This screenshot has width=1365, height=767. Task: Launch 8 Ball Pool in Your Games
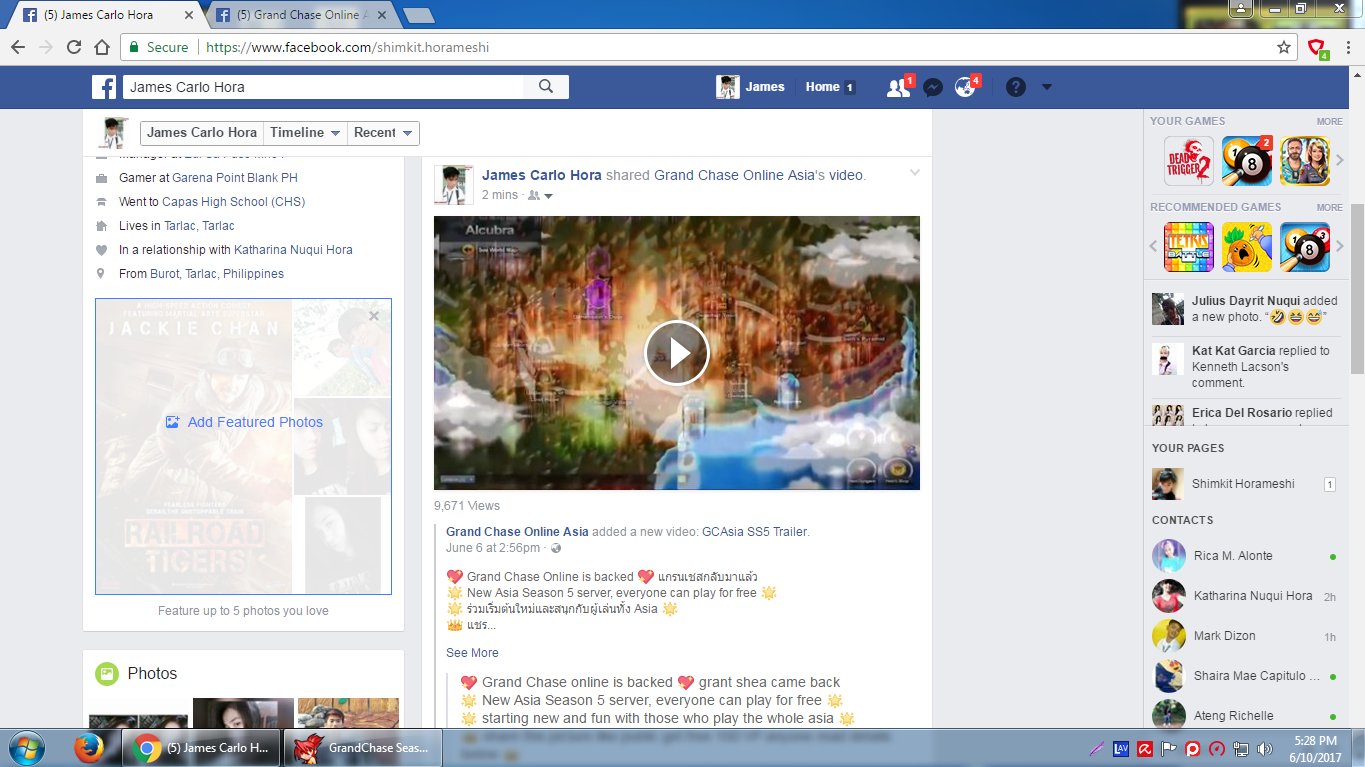pyautogui.click(x=1247, y=161)
